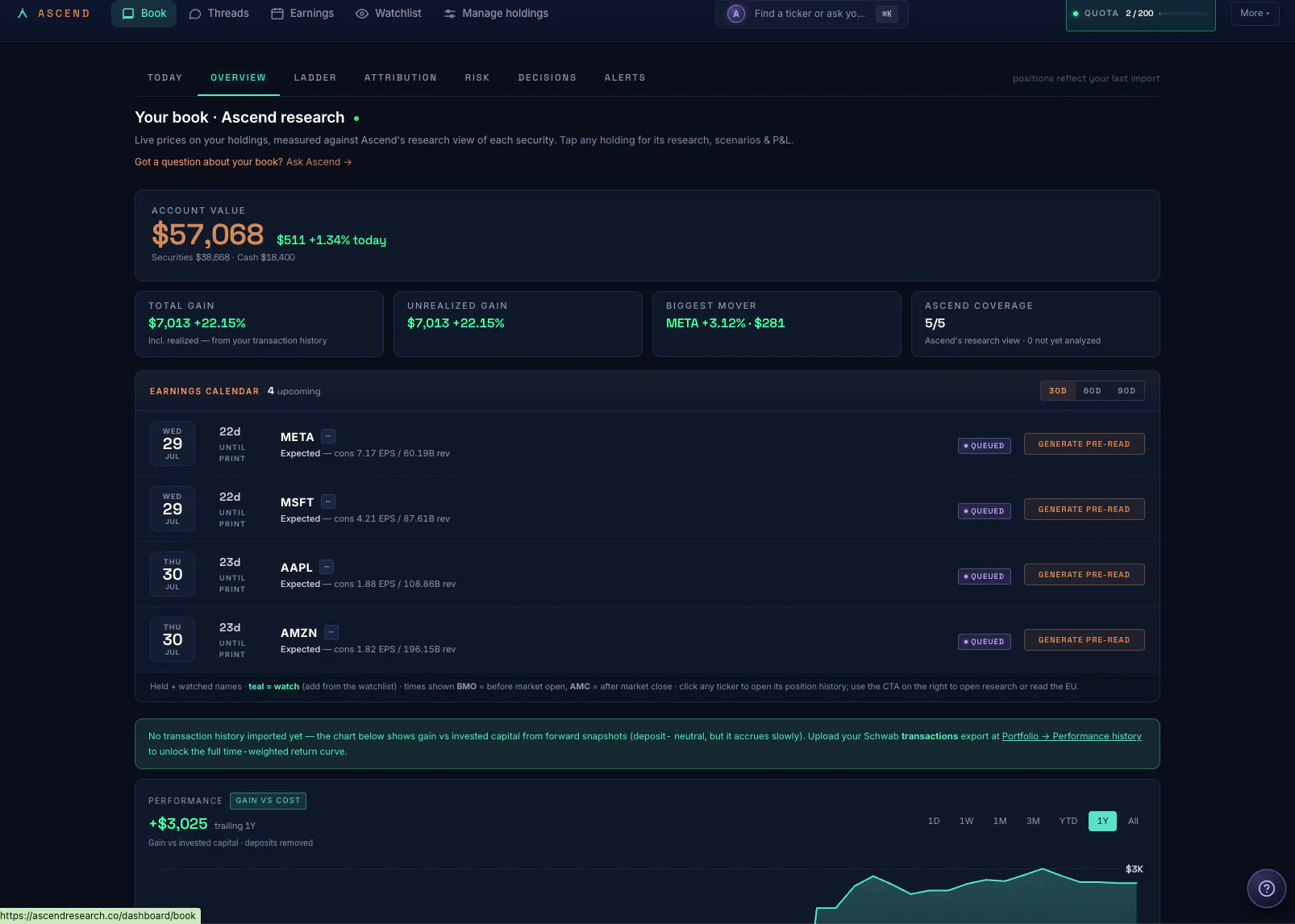This screenshot has height=924, width=1295.
Task: Expand the AMZN row badge
Action: [331, 632]
